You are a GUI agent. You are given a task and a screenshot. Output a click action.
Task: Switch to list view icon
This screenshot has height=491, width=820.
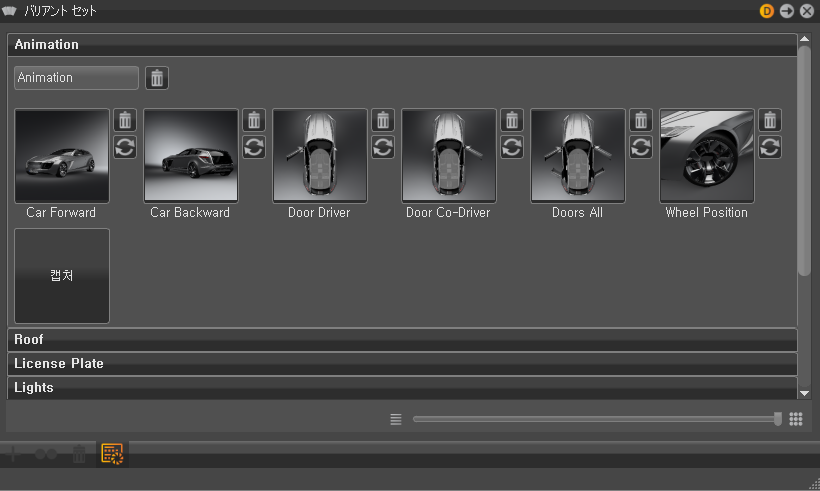396,419
